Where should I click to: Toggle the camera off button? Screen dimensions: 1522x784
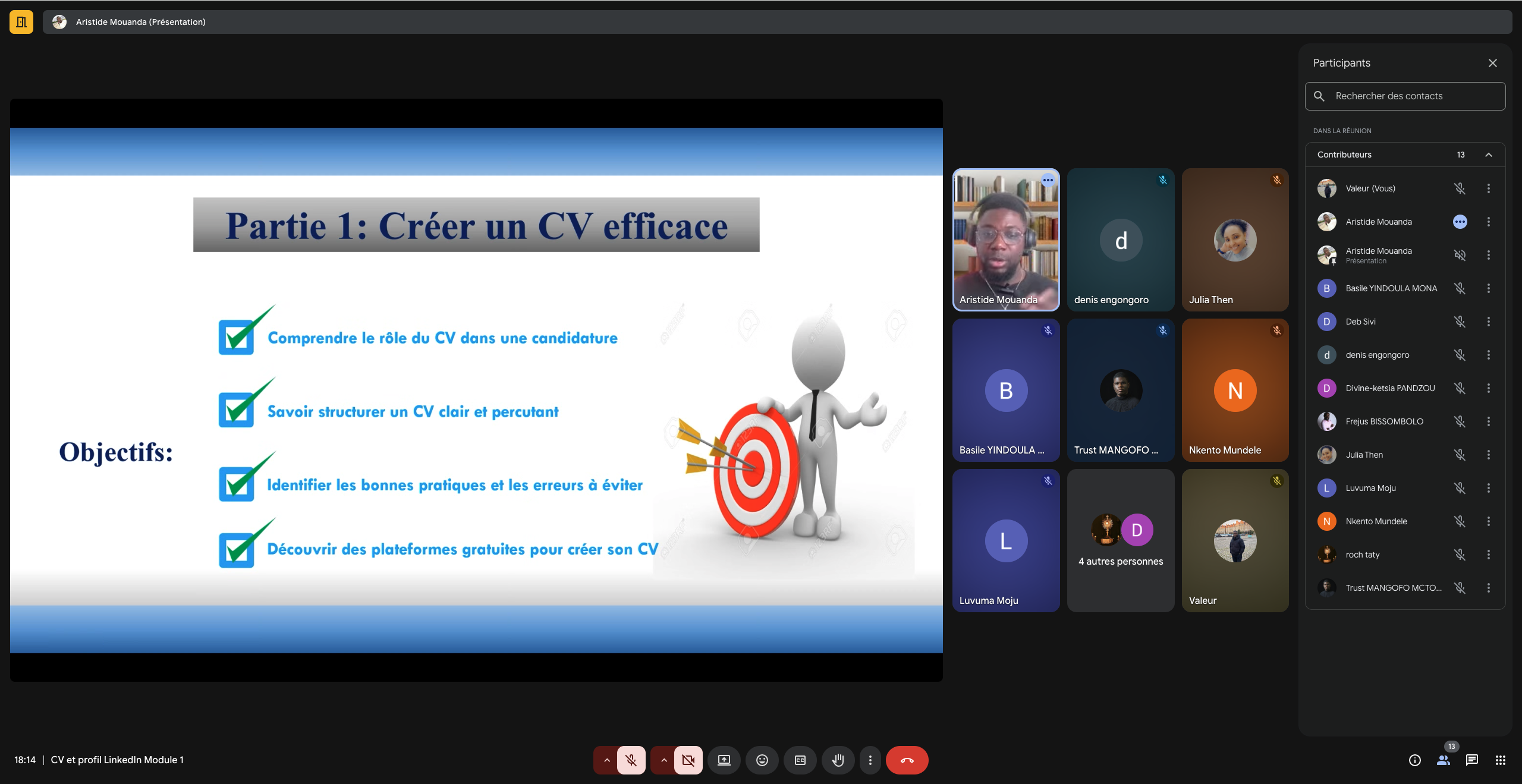coord(688,760)
